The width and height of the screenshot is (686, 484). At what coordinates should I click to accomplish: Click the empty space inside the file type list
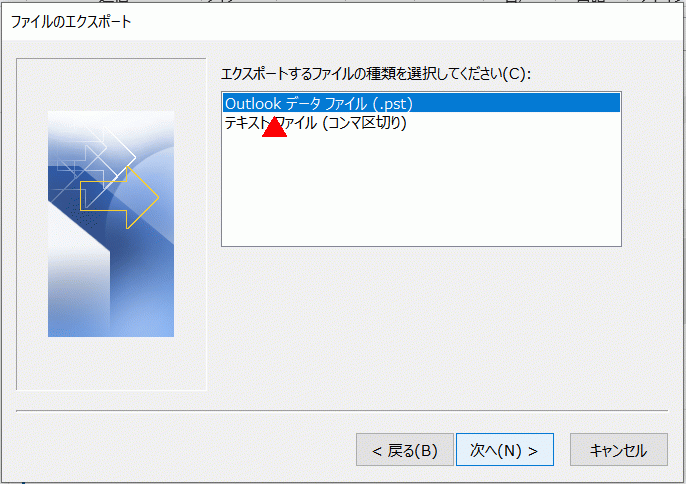pyautogui.click(x=421, y=188)
